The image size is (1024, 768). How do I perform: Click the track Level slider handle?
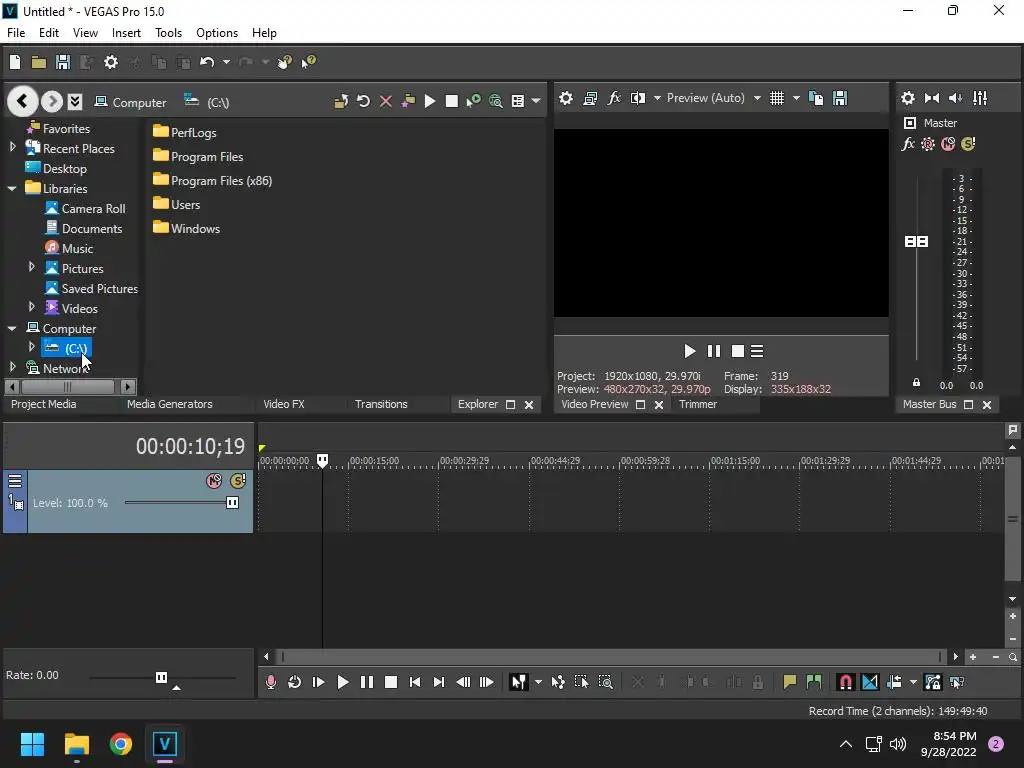(232, 503)
